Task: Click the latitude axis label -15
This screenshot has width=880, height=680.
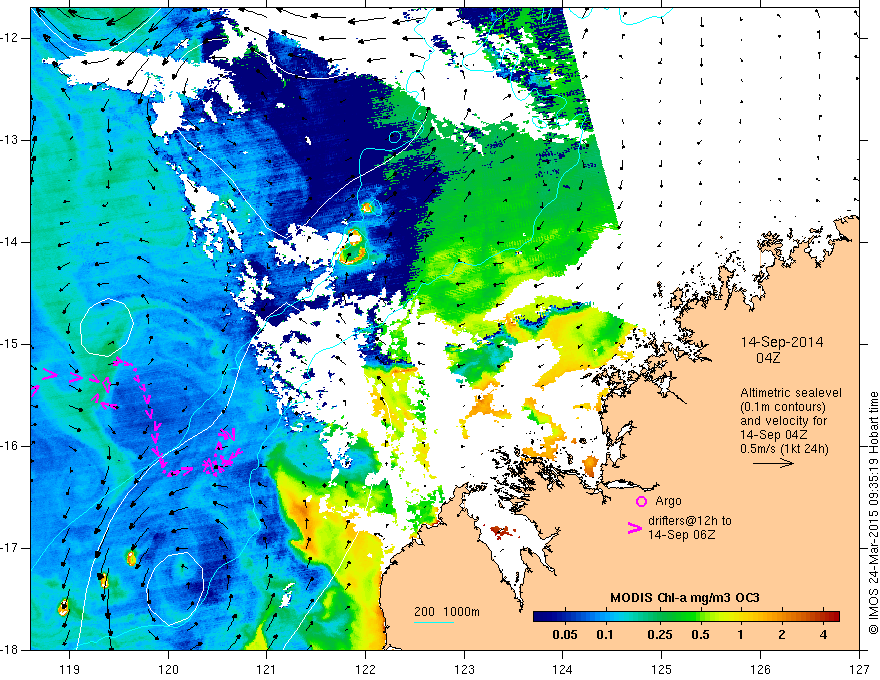Action: click(10, 344)
